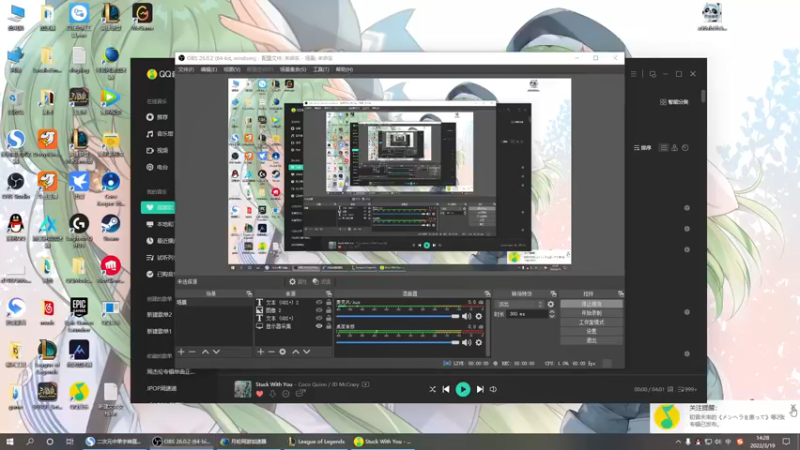The image size is (800, 450).
Task: Toggle the lock on the 文本 (GDI+) 2 source
Action: (329, 303)
